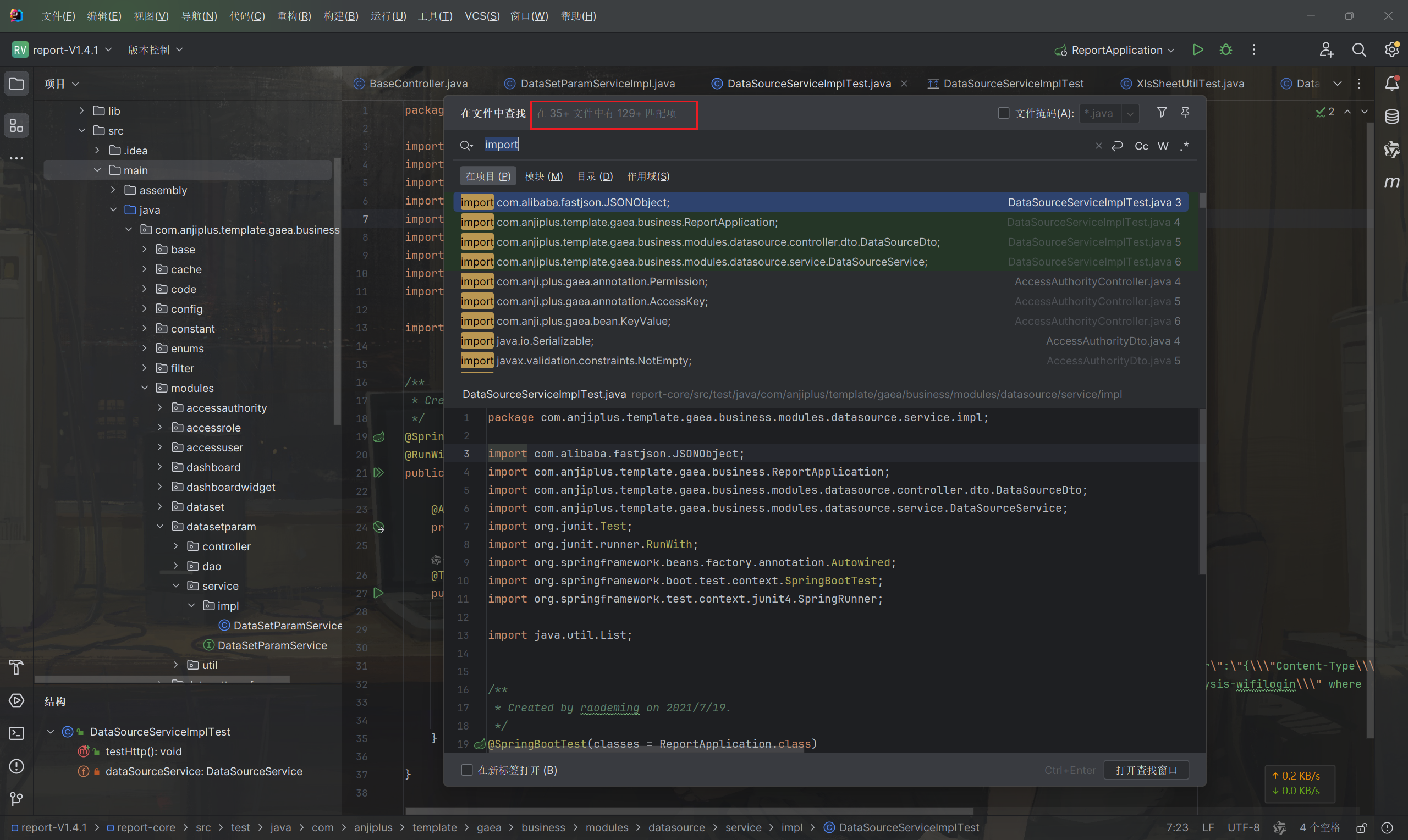Toggle match case Cc option
1408x840 pixels.
click(x=1141, y=146)
